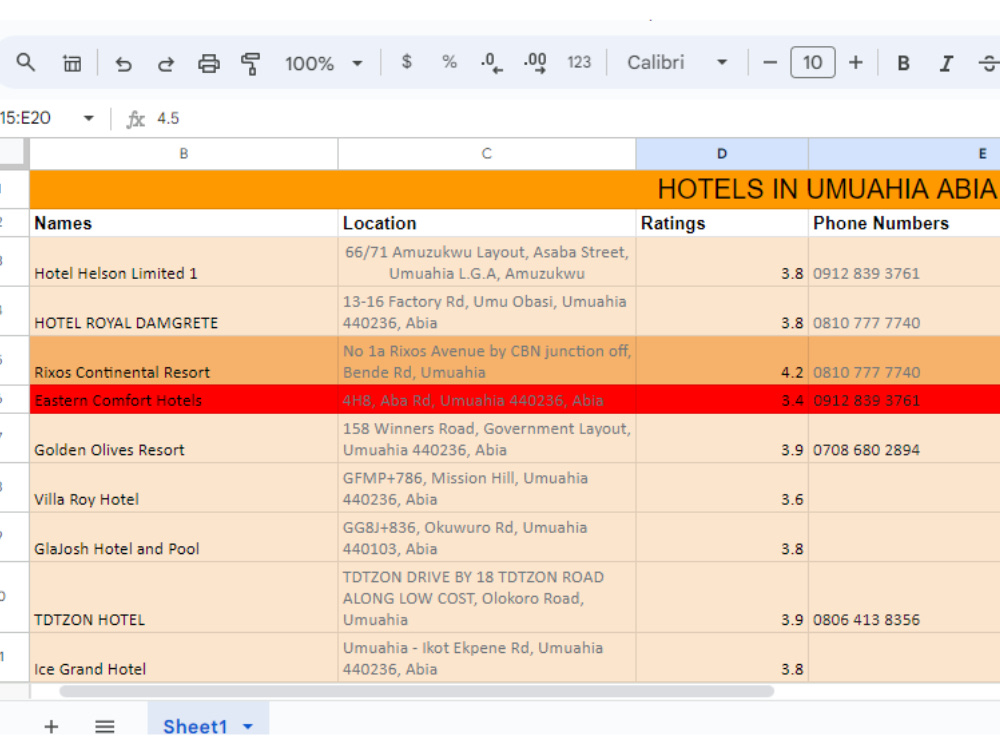1000x750 pixels.
Task: Select the Umuahia - Ikot Ekpene Rd cell
Action: (487, 658)
